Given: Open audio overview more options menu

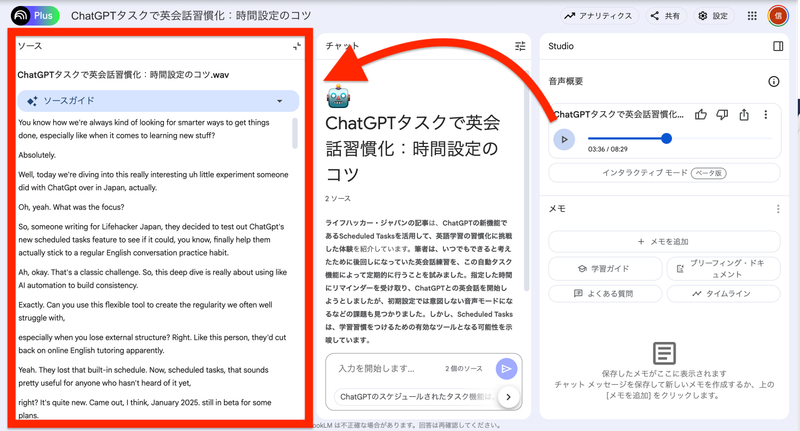Looking at the screenshot, I should click(766, 115).
